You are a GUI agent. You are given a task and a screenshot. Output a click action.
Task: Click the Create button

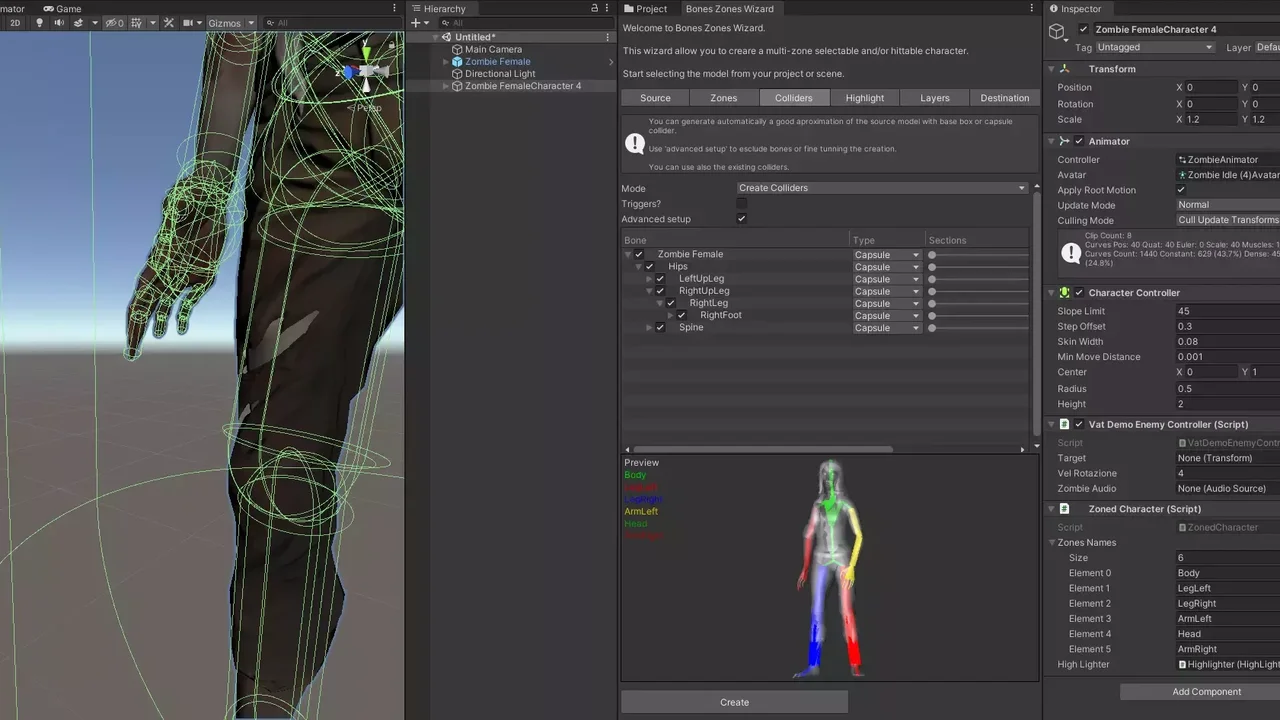(734, 702)
